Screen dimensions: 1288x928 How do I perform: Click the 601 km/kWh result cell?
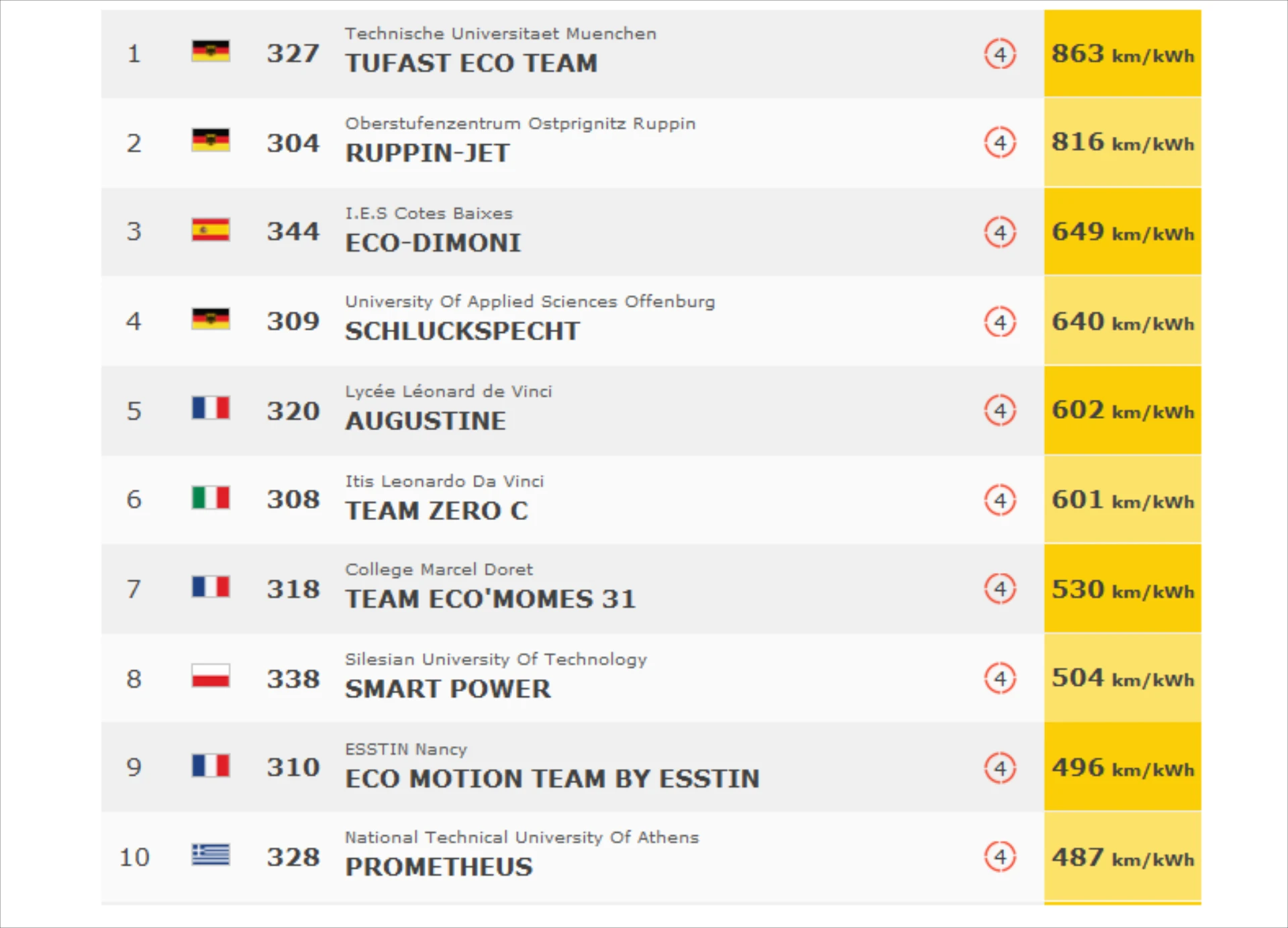tap(1122, 500)
